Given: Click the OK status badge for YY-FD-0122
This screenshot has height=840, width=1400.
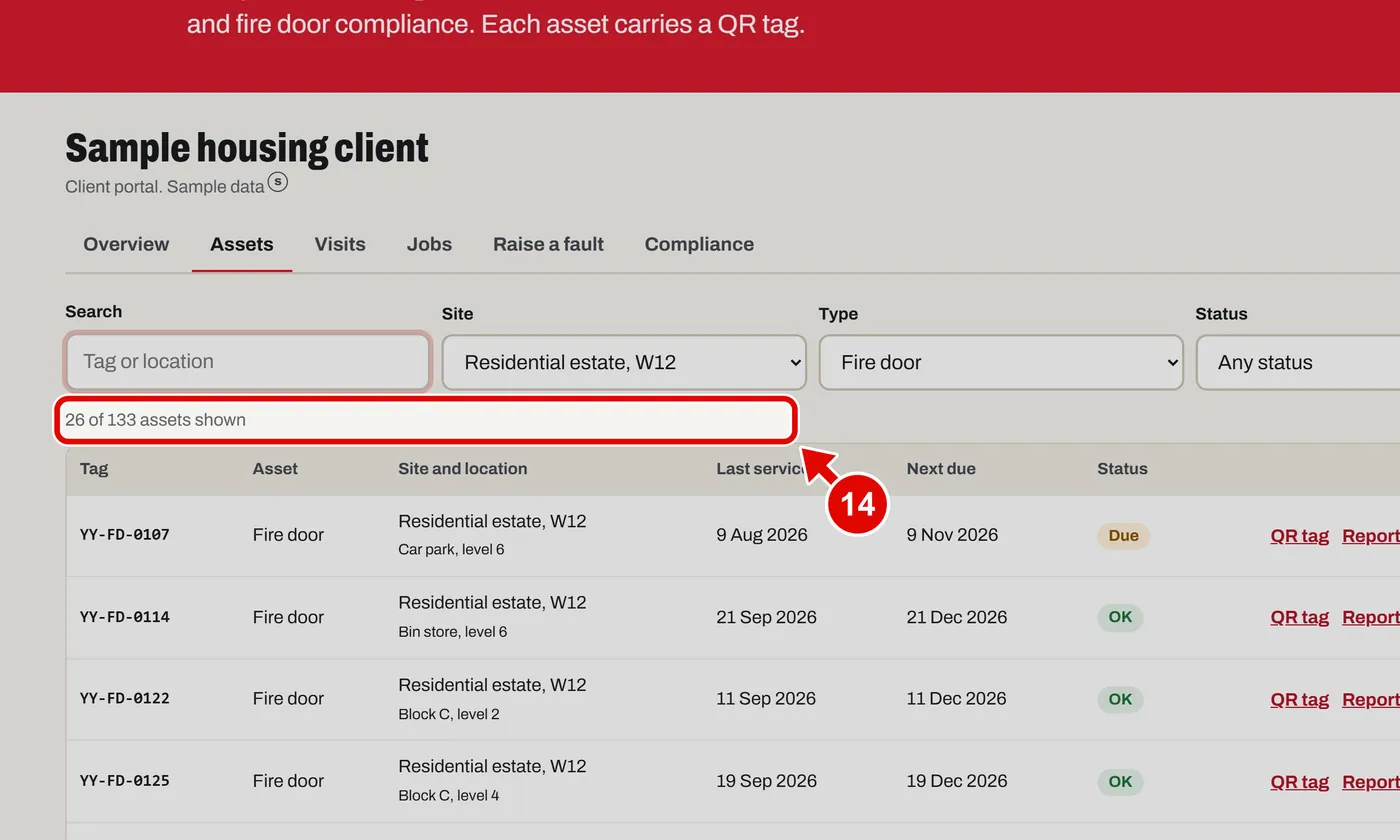Looking at the screenshot, I should [1120, 699].
